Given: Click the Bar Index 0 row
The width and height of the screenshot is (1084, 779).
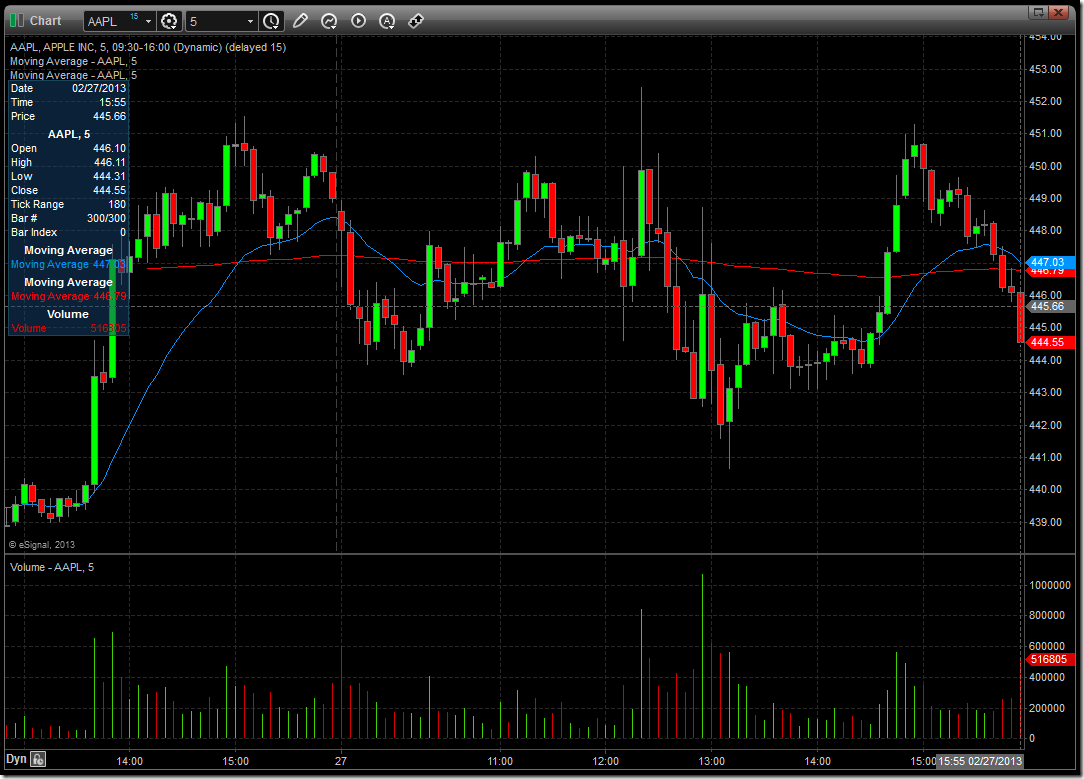Looking at the screenshot, I should (x=68, y=232).
